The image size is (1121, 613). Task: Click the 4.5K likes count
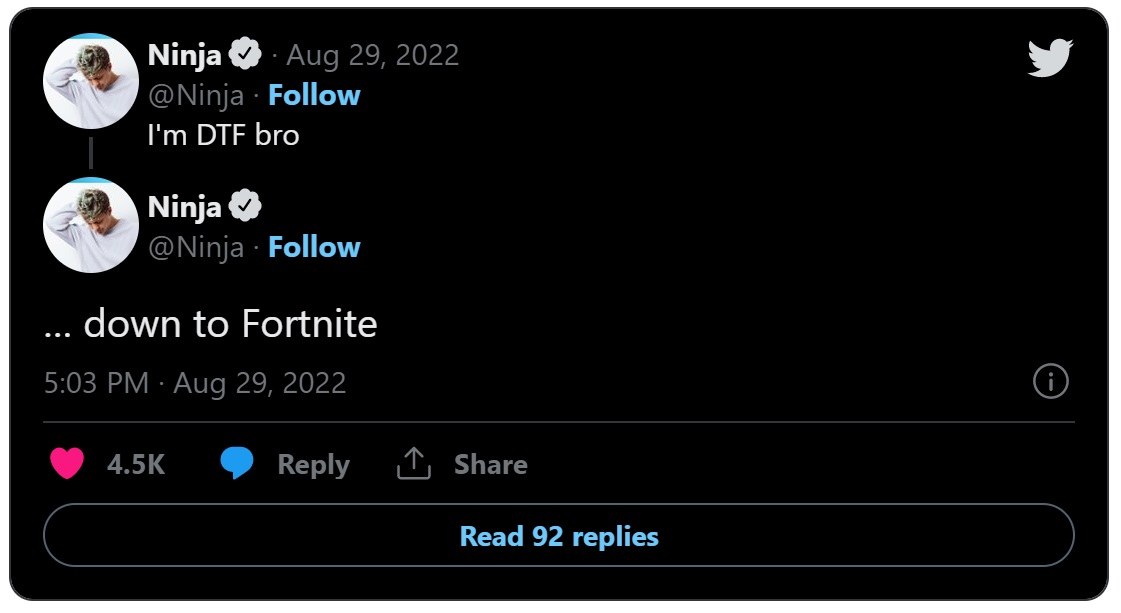136,464
